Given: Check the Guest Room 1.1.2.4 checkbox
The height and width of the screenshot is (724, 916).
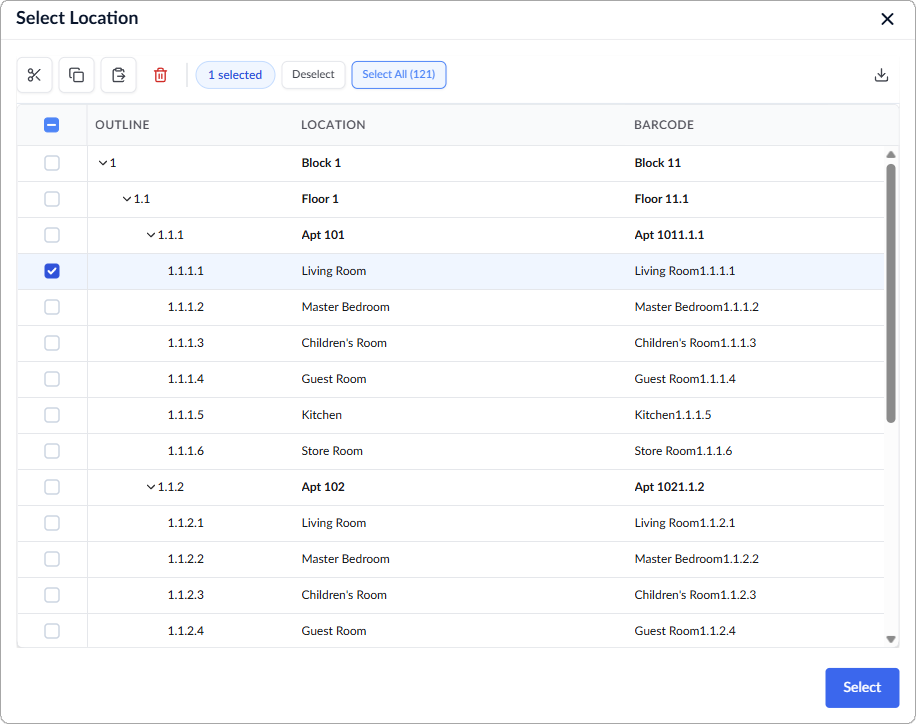Looking at the screenshot, I should click(x=52, y=631).
